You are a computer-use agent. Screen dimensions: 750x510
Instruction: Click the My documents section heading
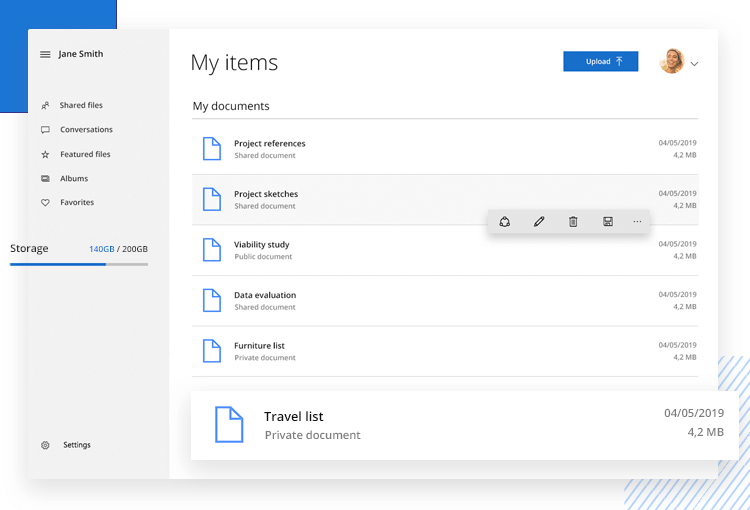click(231, 106)
